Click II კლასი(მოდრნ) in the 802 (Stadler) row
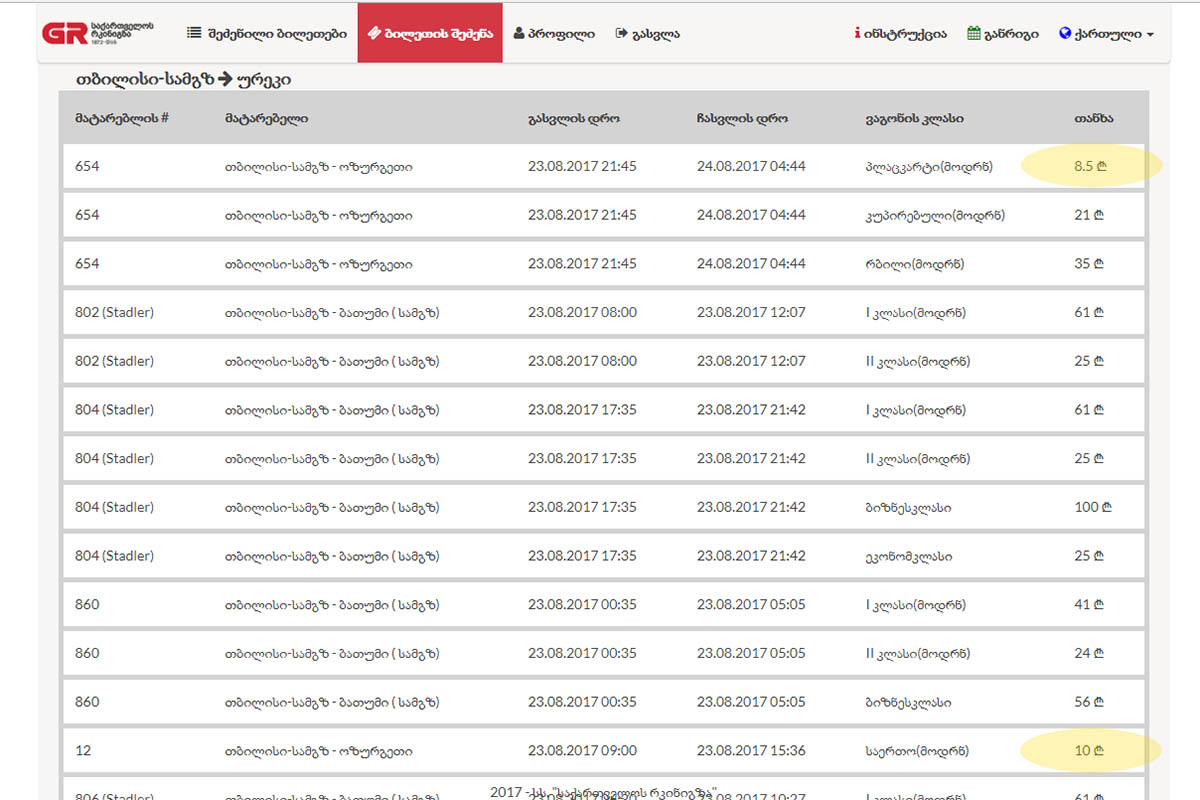This screenshot has width=1200, height=800. (917, 361)
